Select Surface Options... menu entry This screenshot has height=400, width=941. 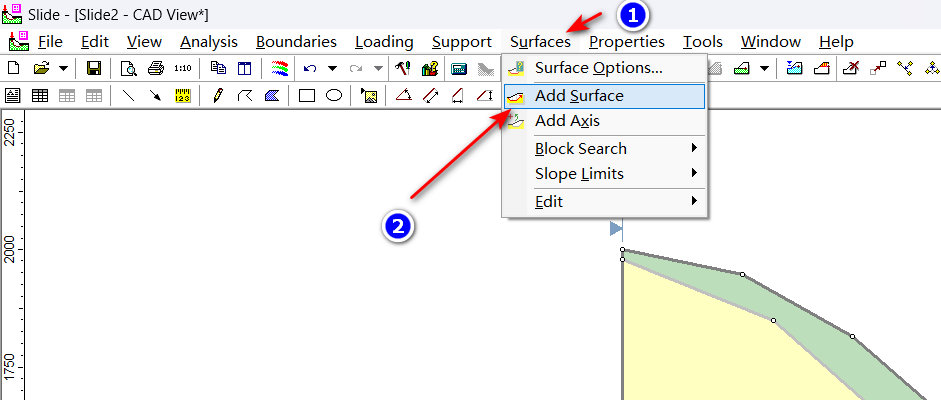coord(598,68)
